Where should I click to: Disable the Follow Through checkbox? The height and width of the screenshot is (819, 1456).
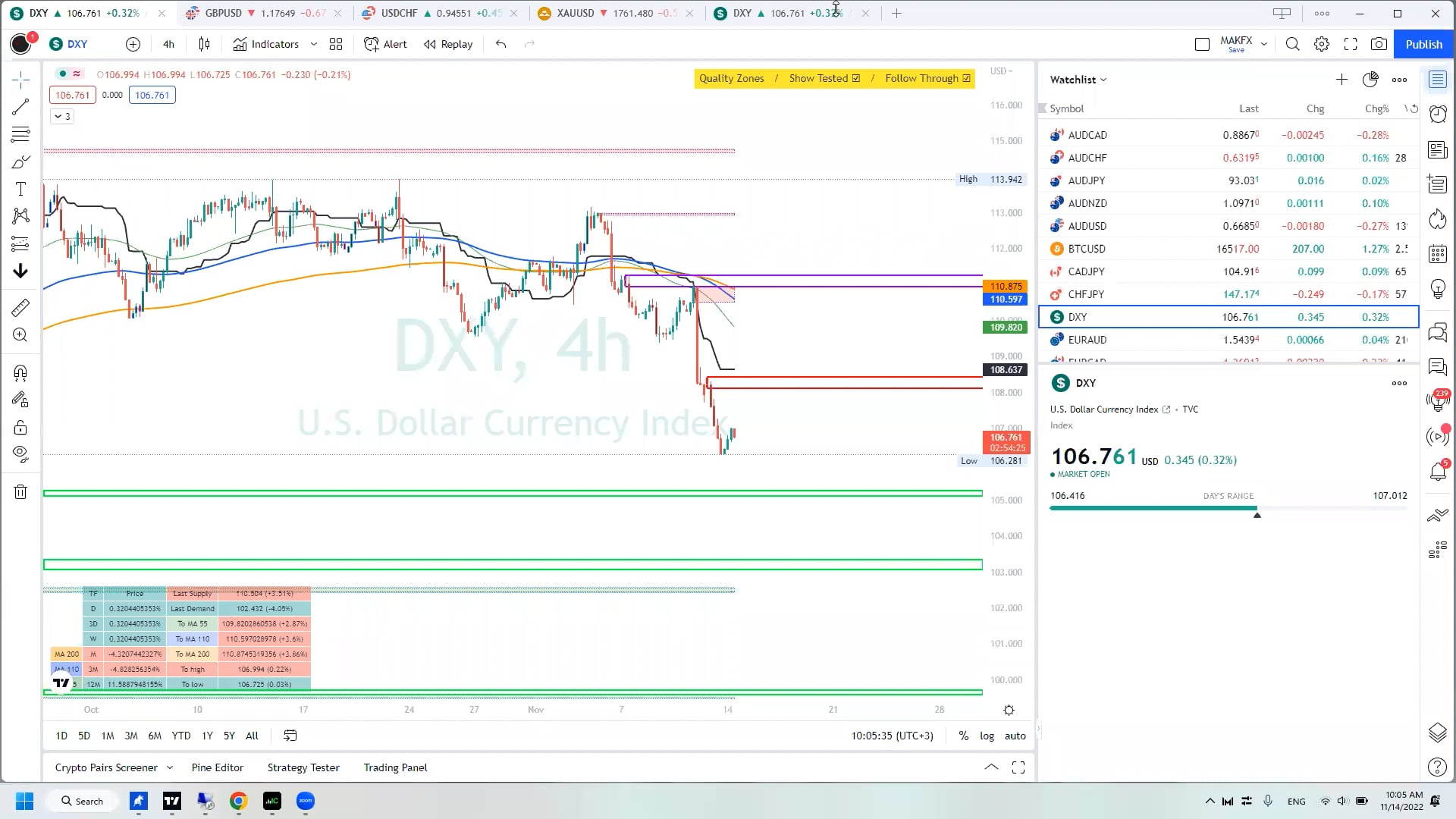coord(966,78)
